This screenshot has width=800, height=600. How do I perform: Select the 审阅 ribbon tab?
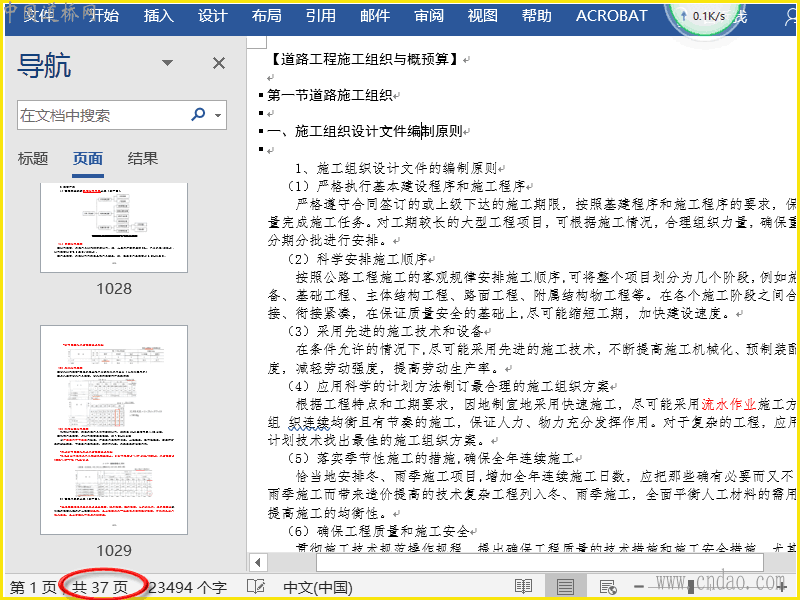[x=429, y=15]
